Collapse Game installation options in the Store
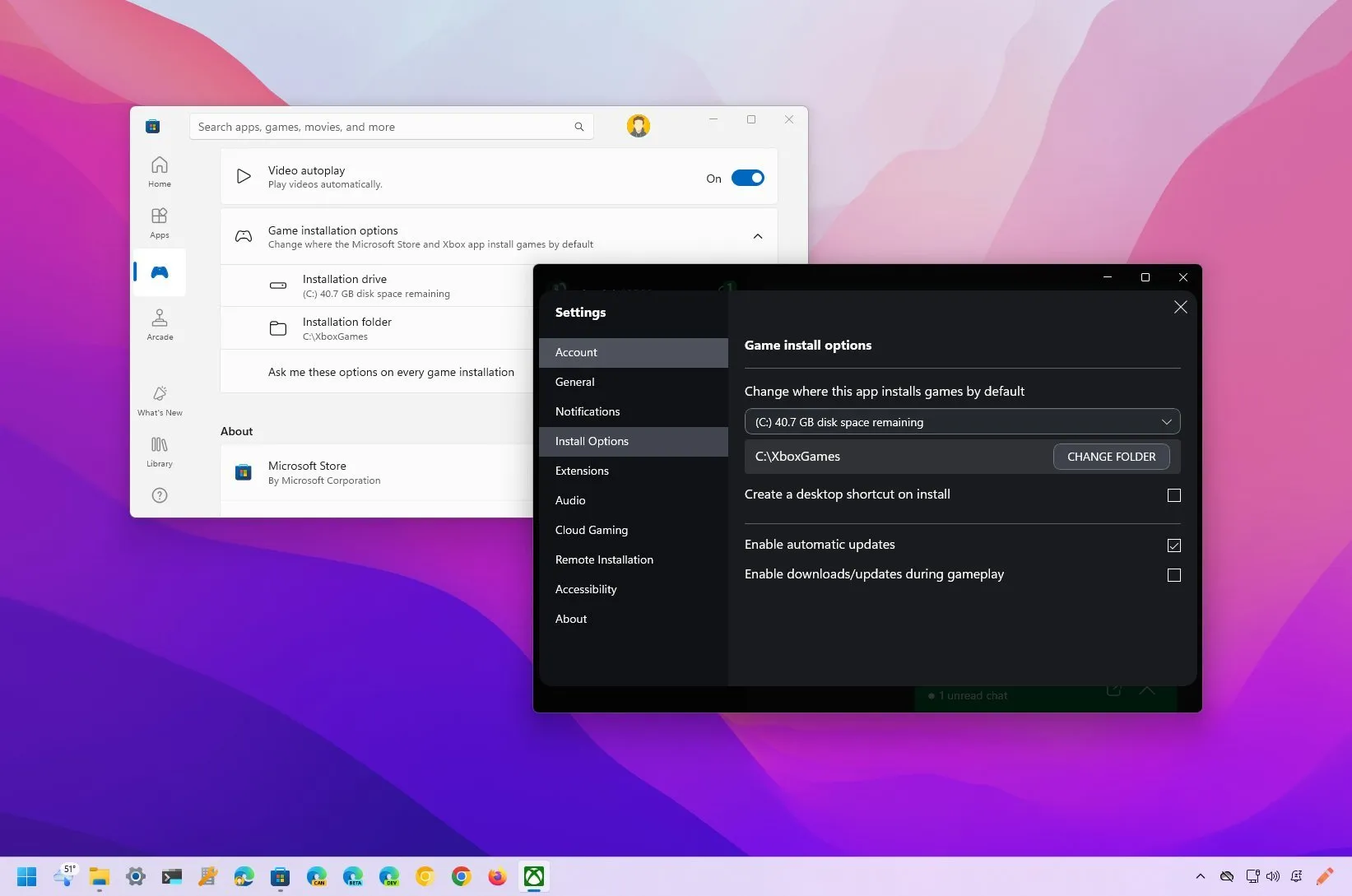This screenshot has width=1352, height=896. pos(757,236)
